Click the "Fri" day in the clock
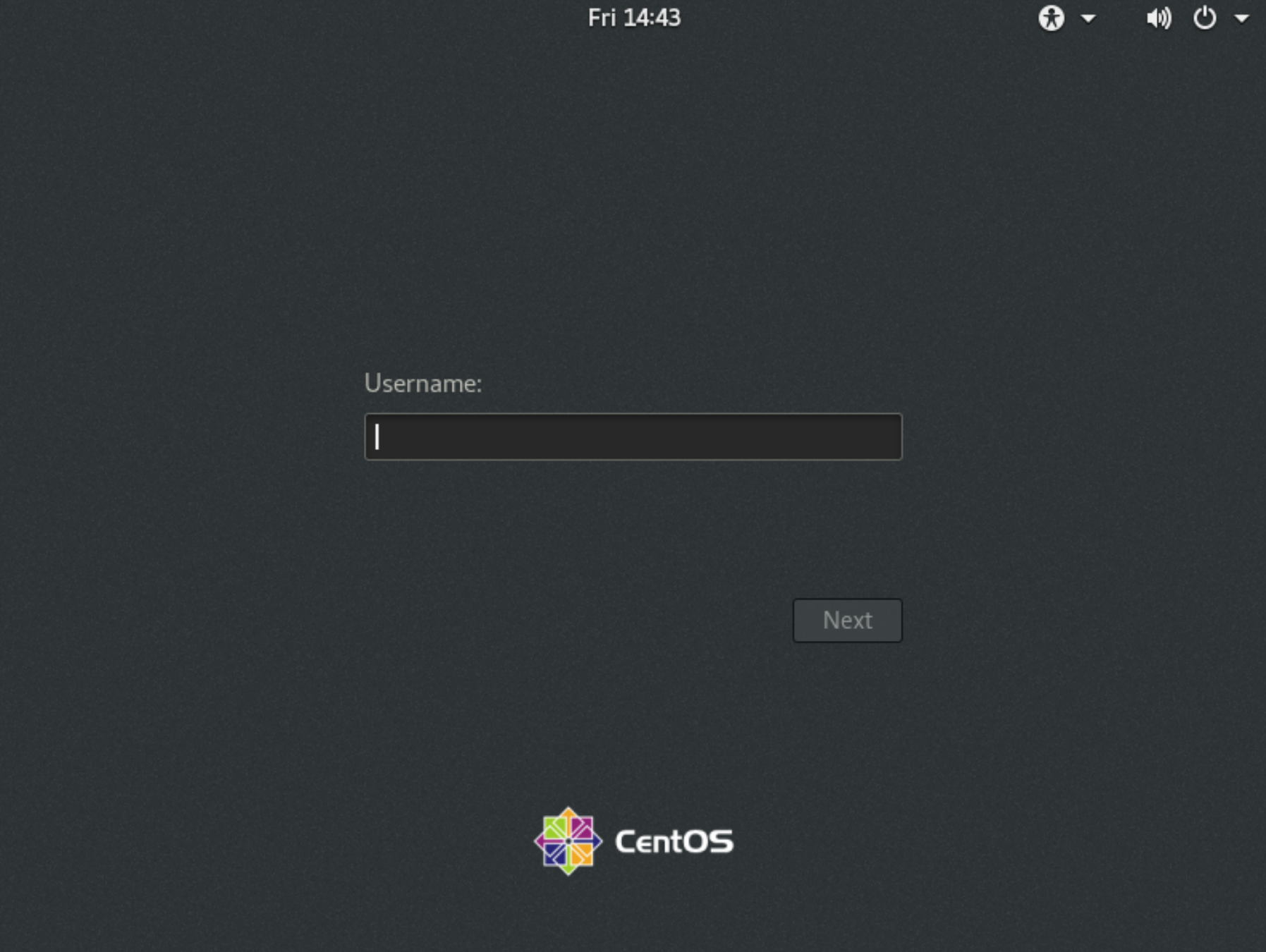Viewport: 1266px width, 952px height. pos(602,18)
